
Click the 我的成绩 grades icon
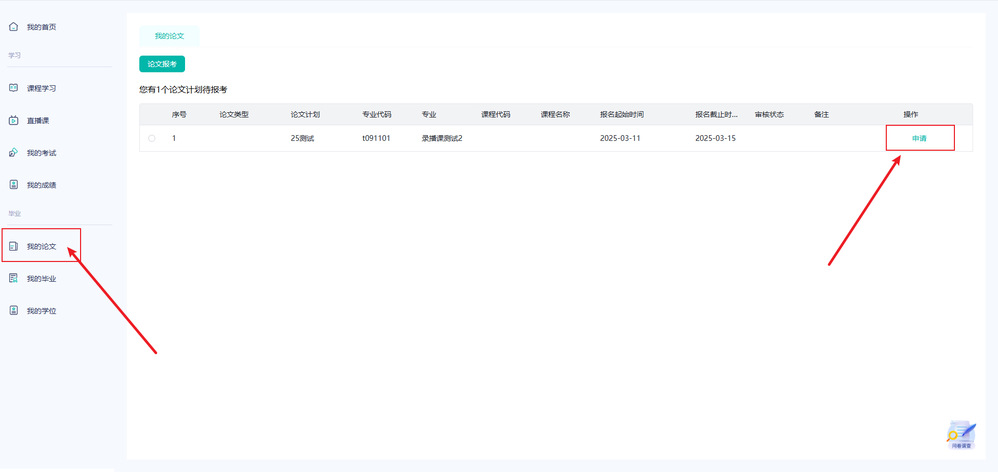tap(13, 185)
